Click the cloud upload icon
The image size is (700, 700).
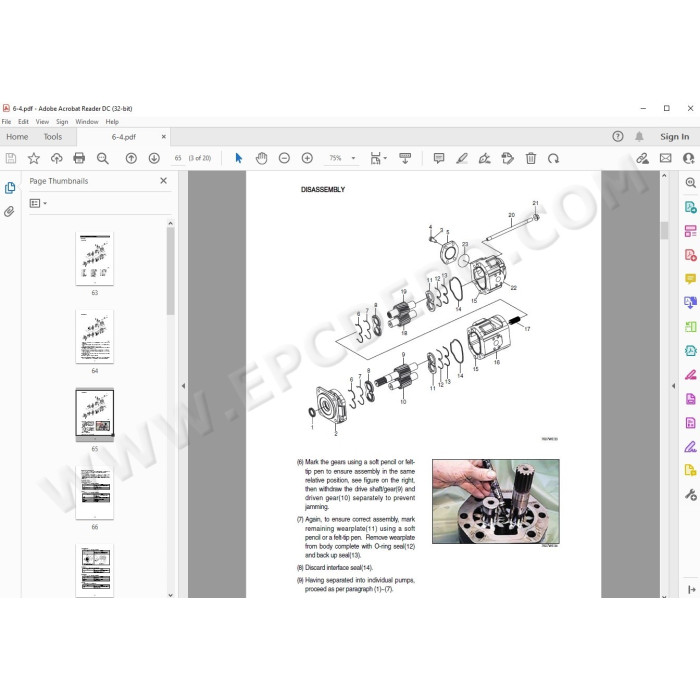click(x=57, y=158)
